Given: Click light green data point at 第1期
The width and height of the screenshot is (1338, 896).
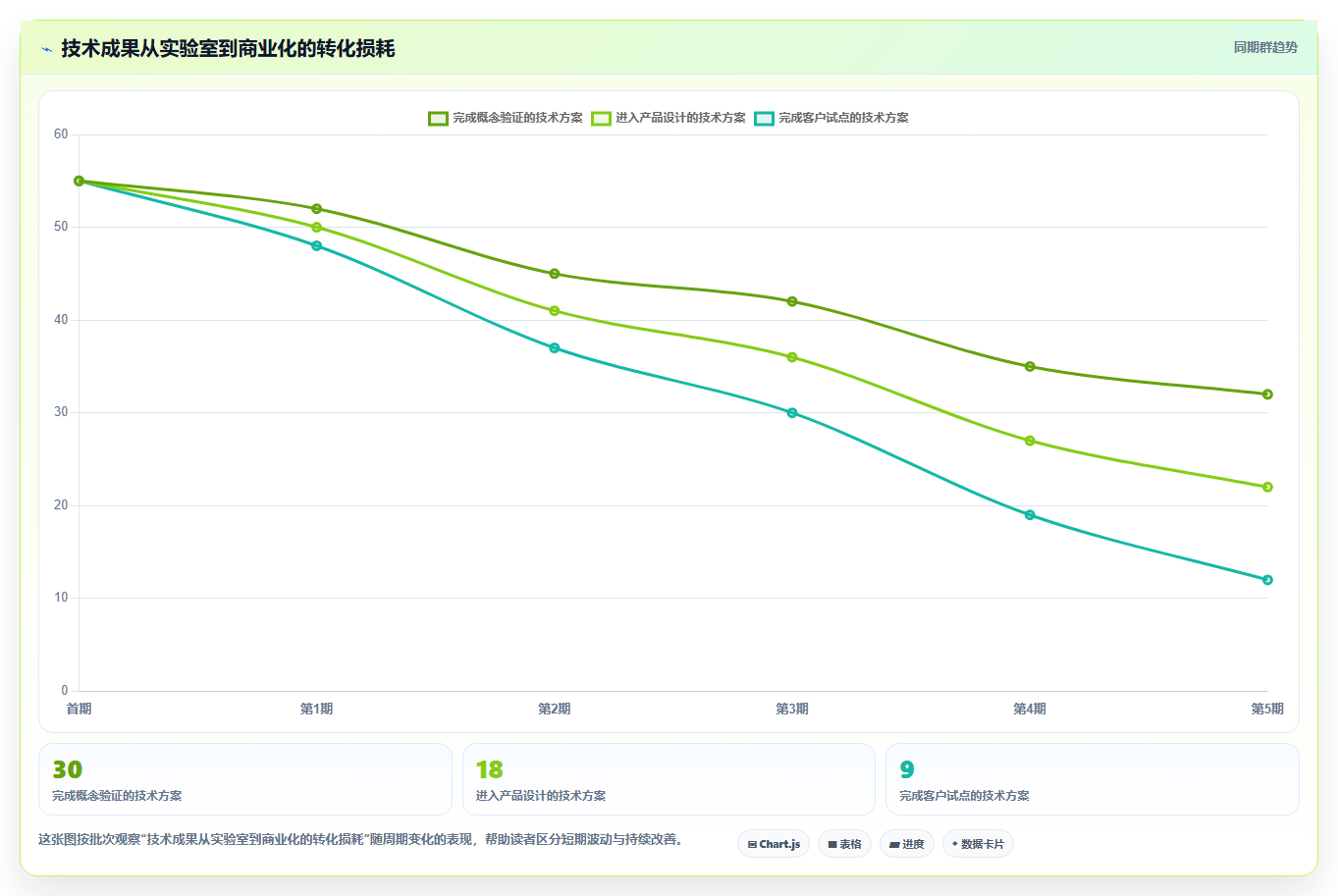Looking at the screenshot, I should pyautogui.click(x=316, y=228).
